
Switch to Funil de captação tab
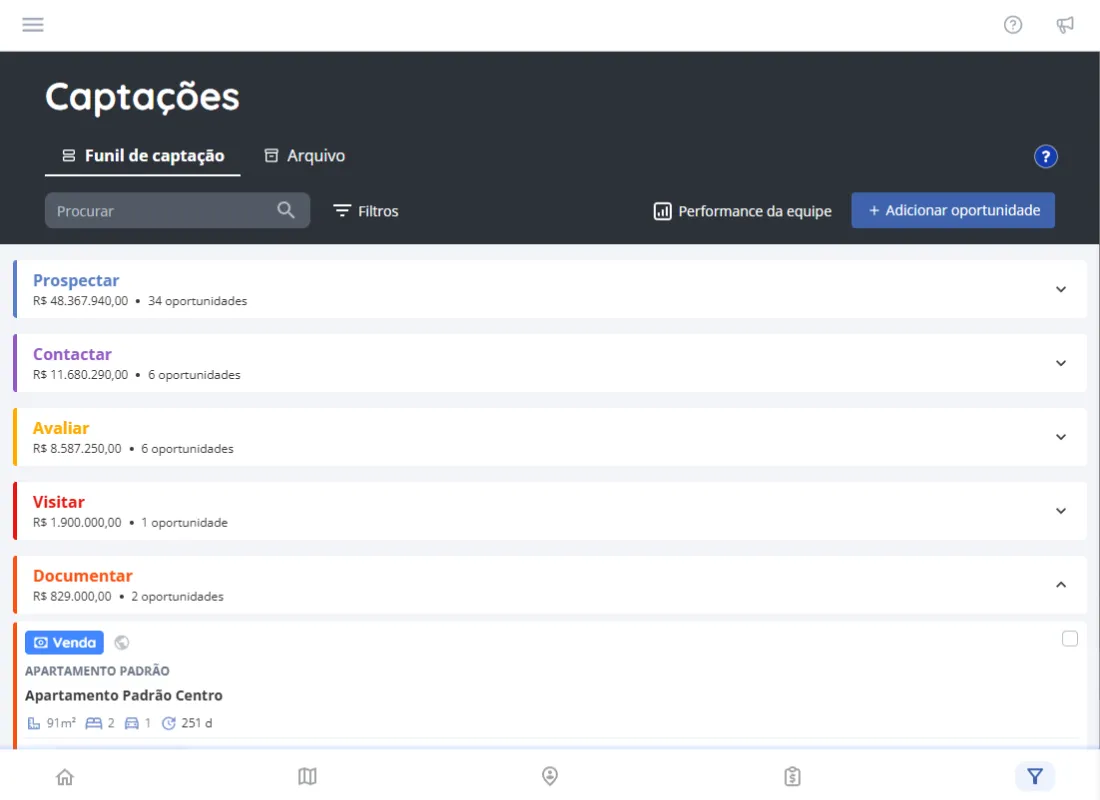(x=143, y=156)
